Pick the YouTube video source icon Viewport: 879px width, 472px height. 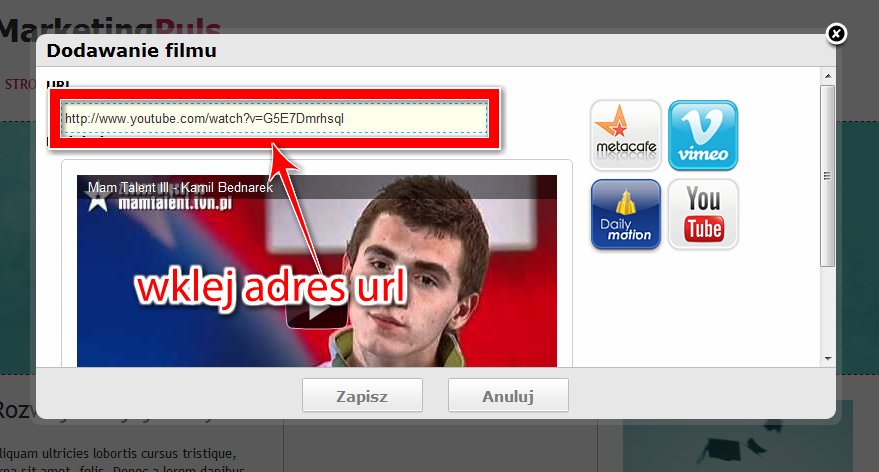coord(702,214)
